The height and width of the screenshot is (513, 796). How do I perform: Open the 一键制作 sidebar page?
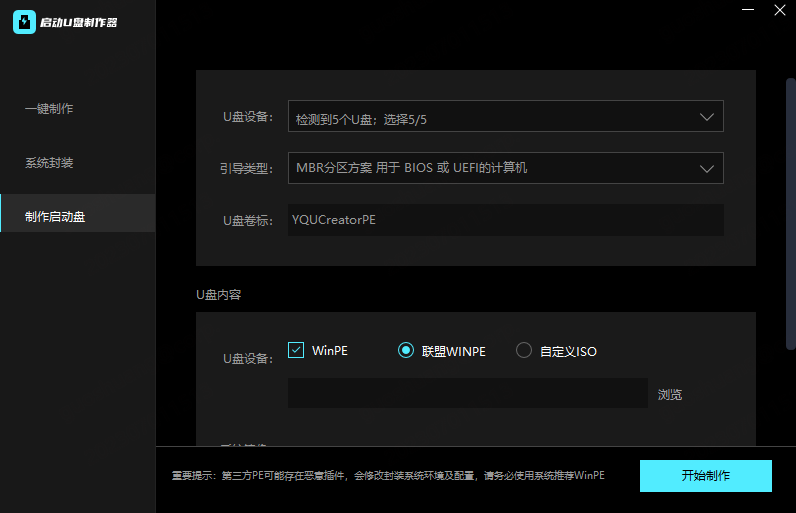(x=49, y=109)
